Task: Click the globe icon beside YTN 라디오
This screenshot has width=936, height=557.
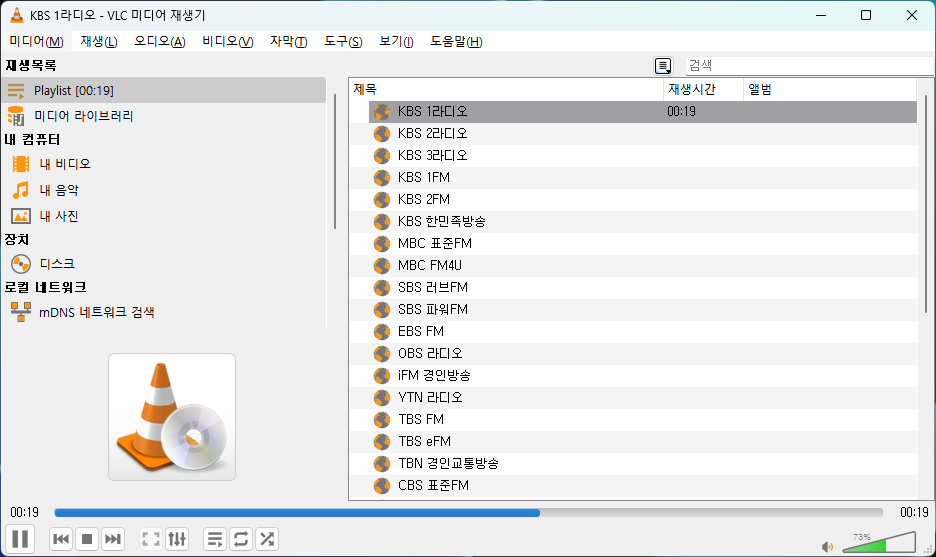Action: 382,398
